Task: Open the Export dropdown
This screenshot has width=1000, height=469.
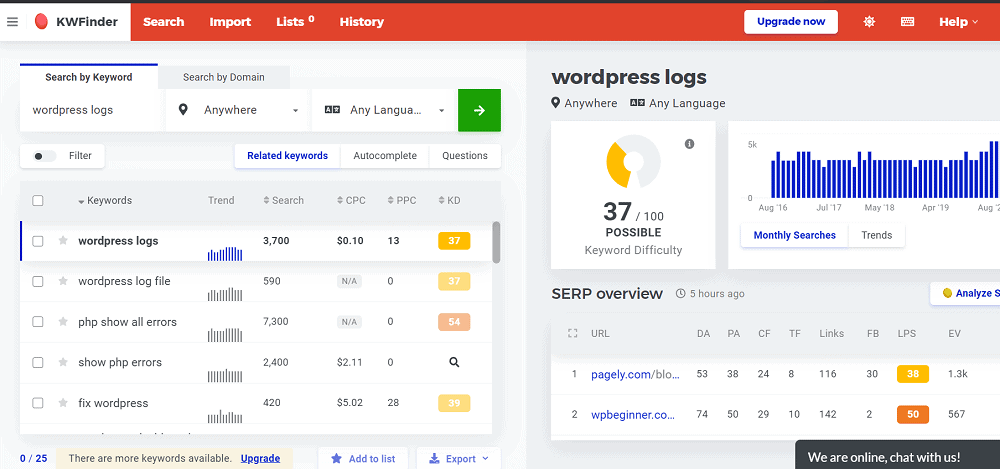Action: point(459,458)
